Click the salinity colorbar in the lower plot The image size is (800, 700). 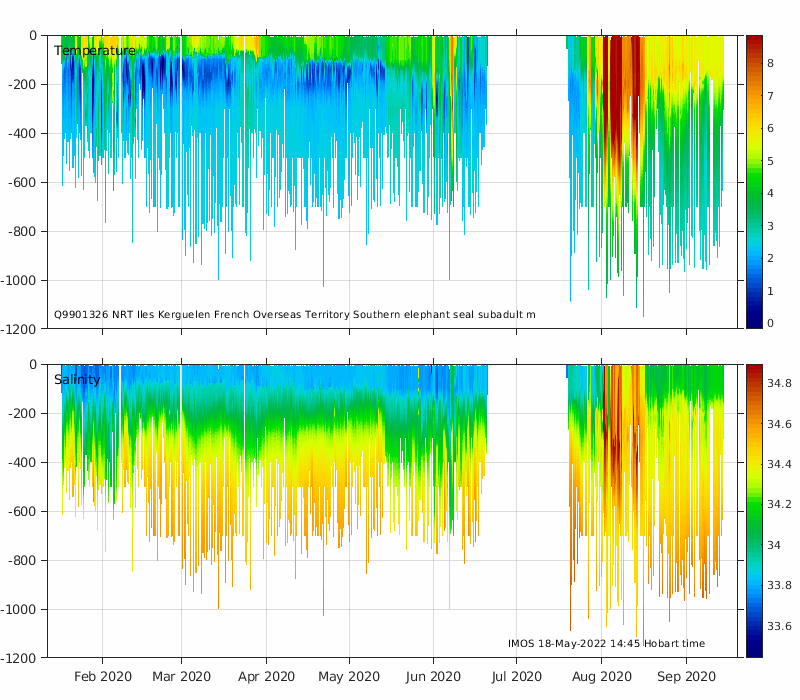754,510
